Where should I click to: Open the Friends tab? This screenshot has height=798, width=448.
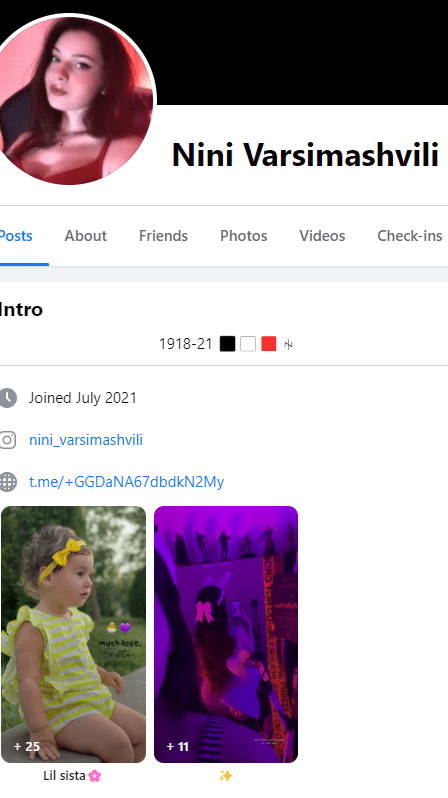click(163, 236)
